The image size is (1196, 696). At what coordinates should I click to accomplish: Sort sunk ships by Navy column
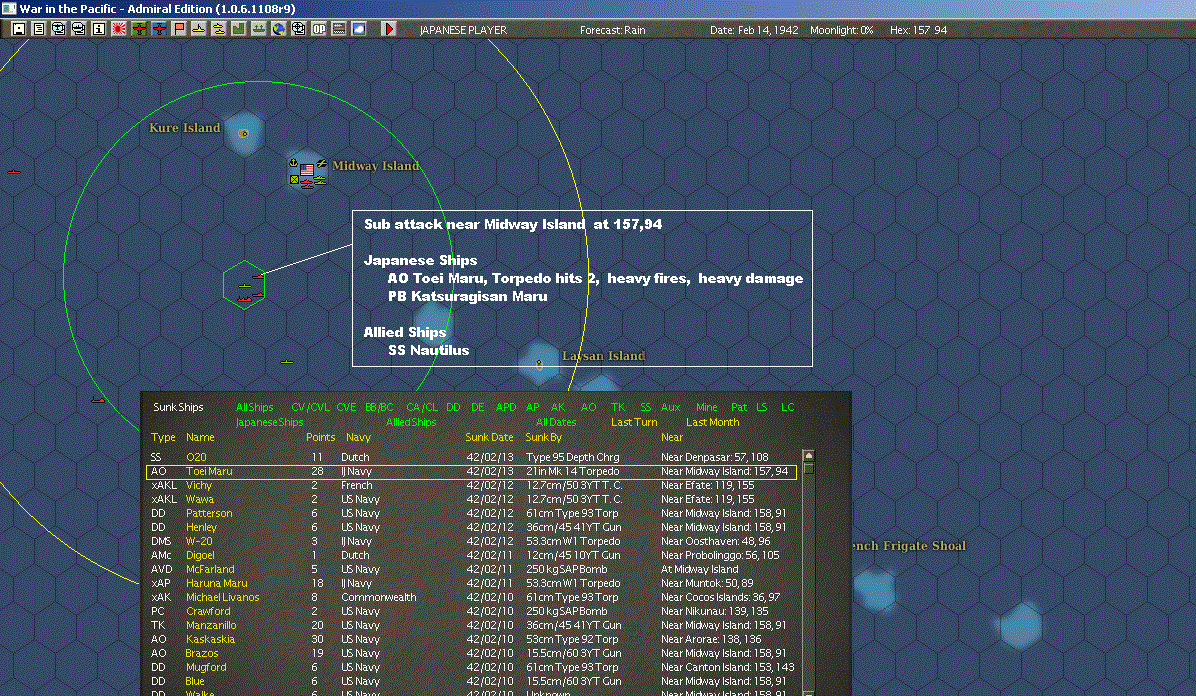pos(358,437)
